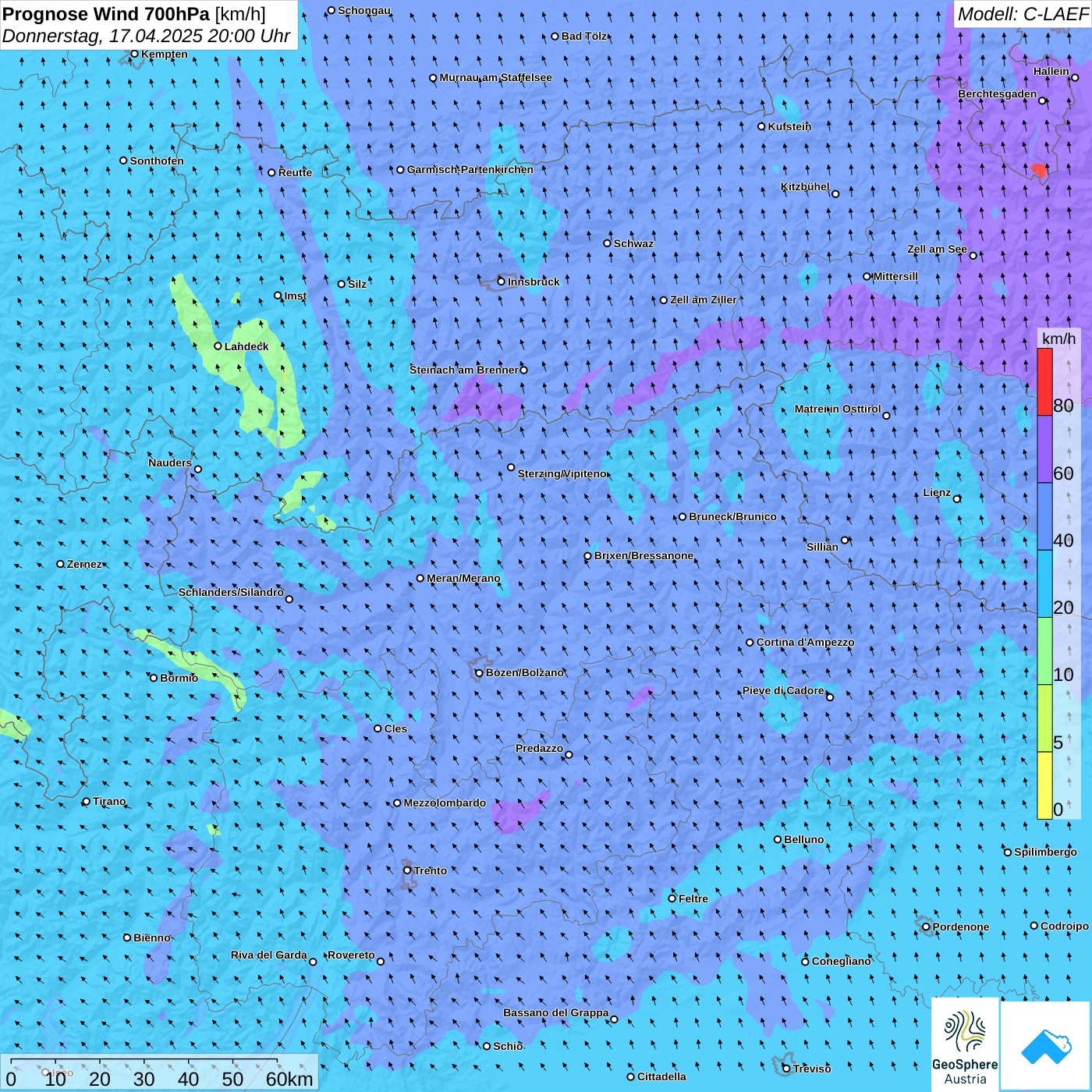Click the purple 60–80 km/h legend swatch
Image resolution: width=1092 pixels, height=1092 pixels.
coord(1044,449)
